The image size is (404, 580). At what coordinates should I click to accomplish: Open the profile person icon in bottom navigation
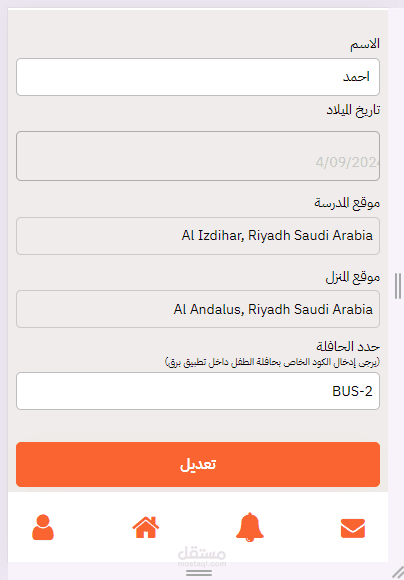click(x=43, y=527)
